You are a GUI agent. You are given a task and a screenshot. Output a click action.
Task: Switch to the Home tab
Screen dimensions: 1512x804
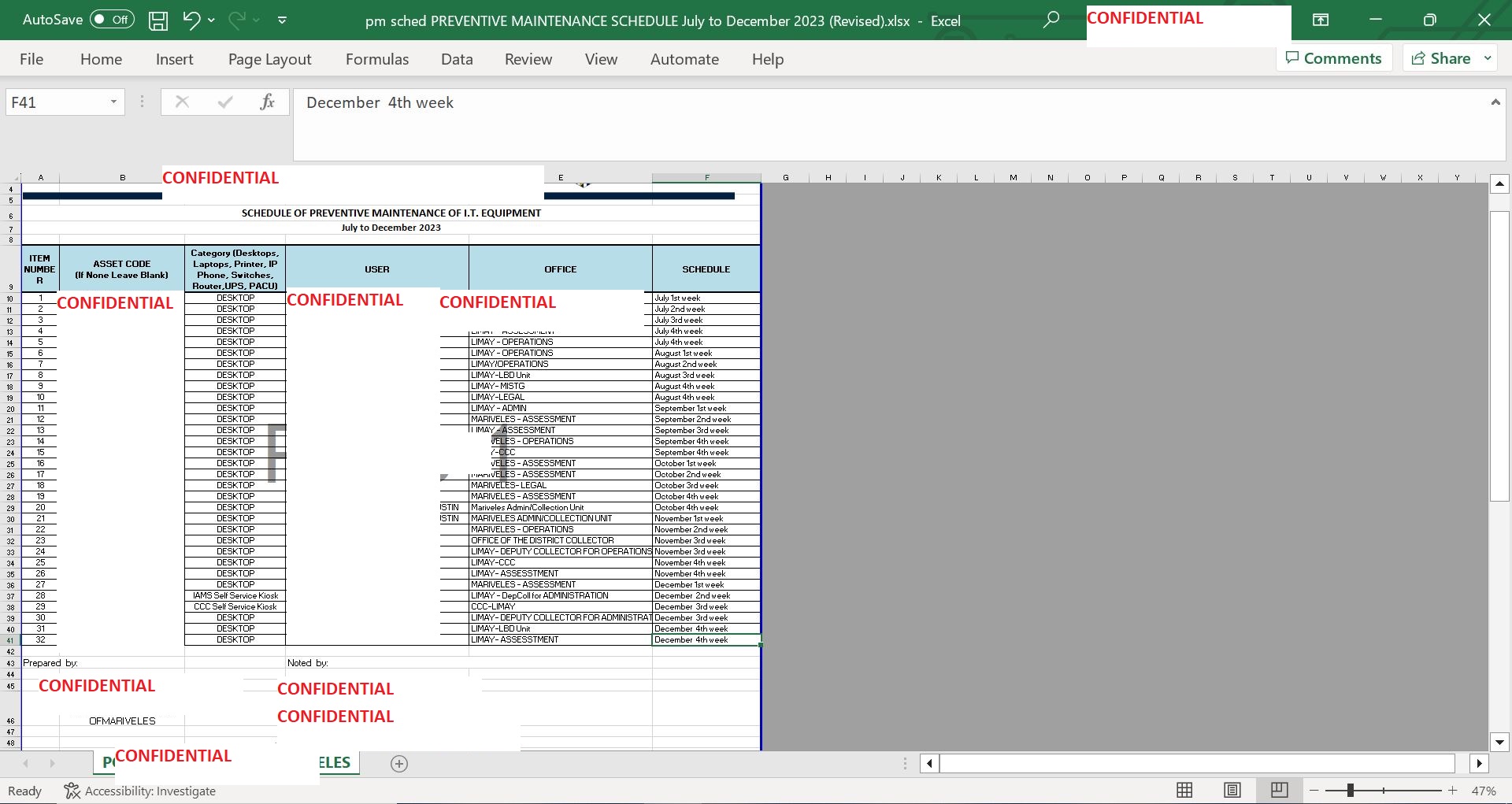(x=101, y=59)
